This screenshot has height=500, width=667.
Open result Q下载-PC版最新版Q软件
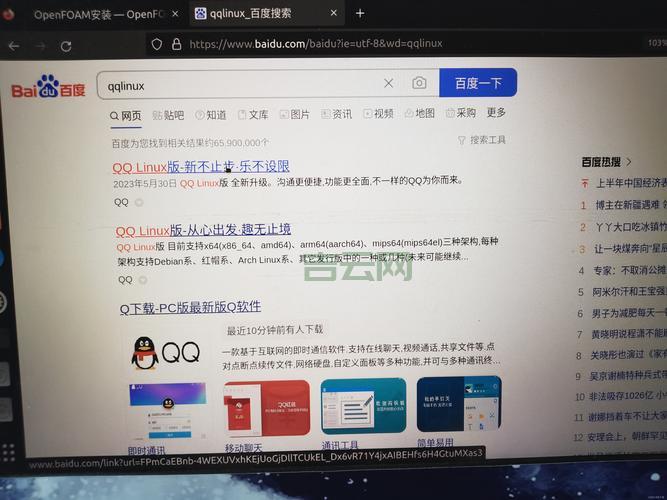190,307
